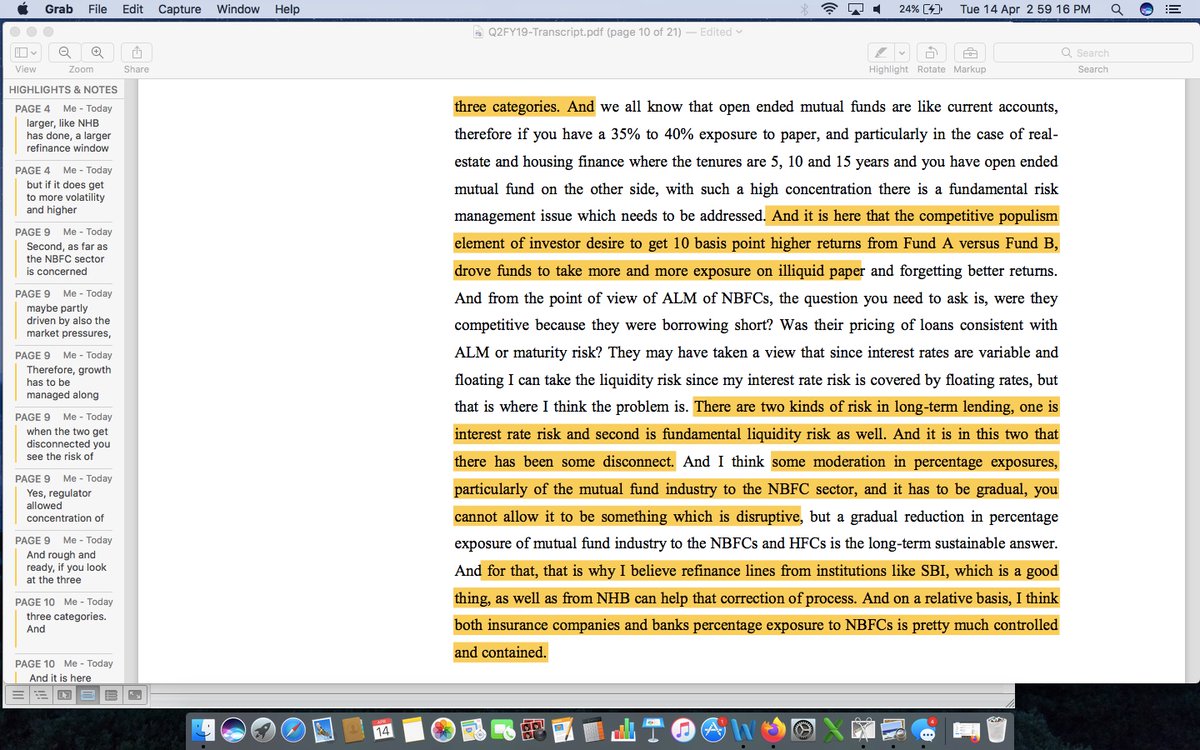Open System Preferences gear in Dock
Screen dimensions: 1200x750
(803, 730)
